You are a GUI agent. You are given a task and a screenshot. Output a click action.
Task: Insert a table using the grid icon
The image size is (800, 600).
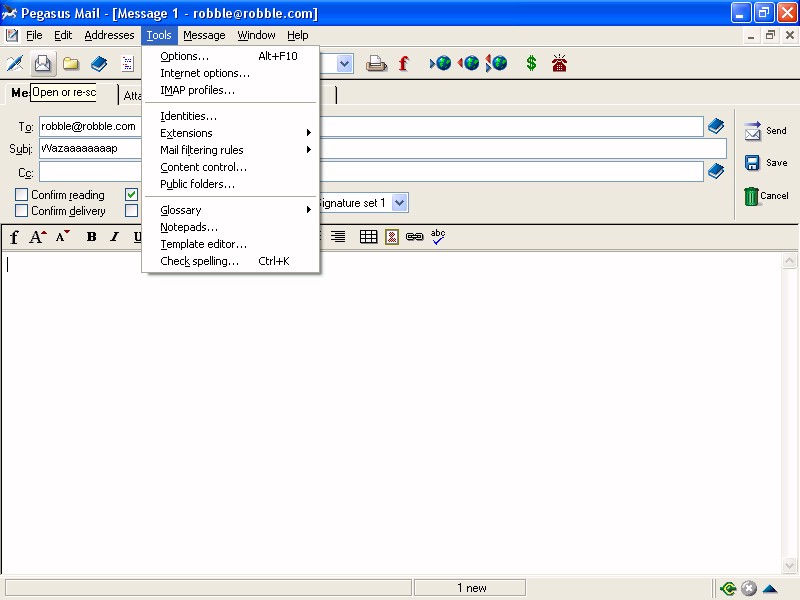368,237
